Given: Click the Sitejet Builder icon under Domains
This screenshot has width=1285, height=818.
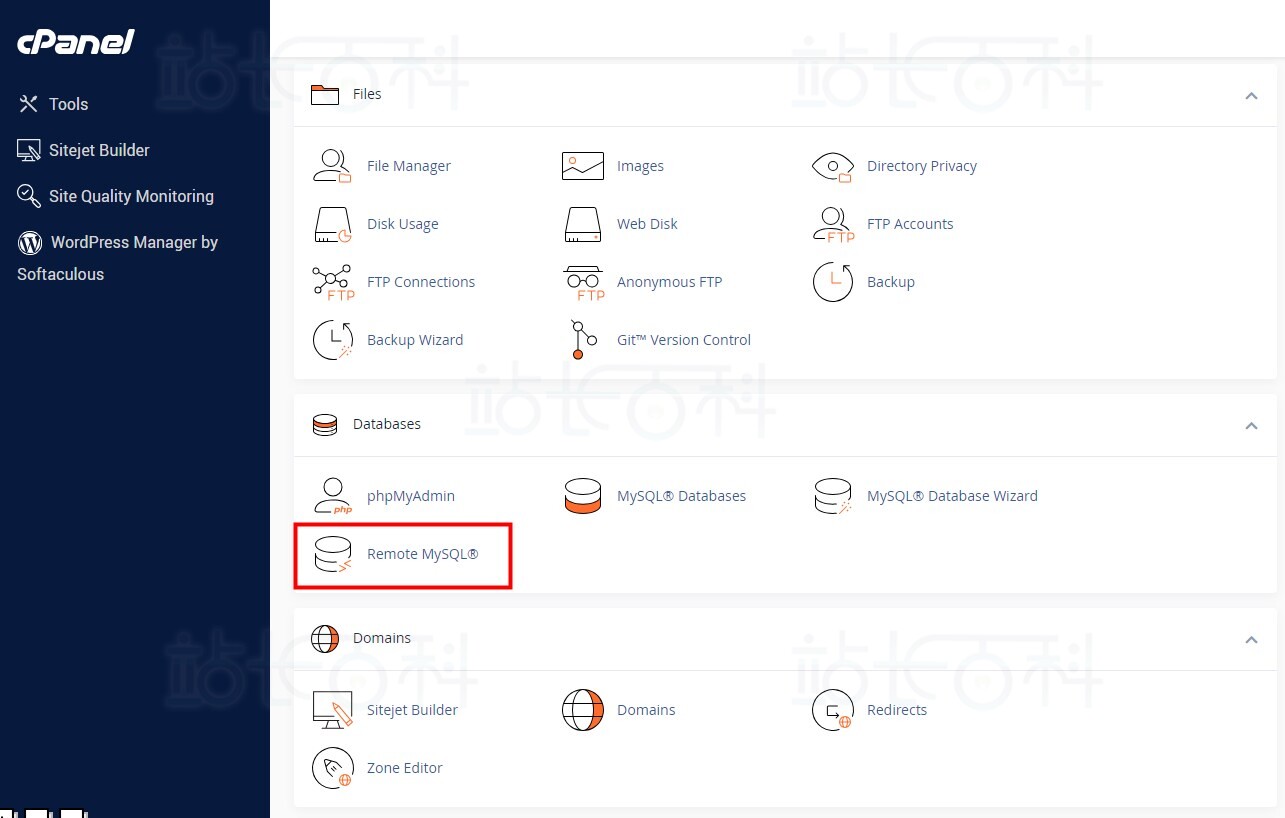Looking at the screenshot, I should [333, 710].
